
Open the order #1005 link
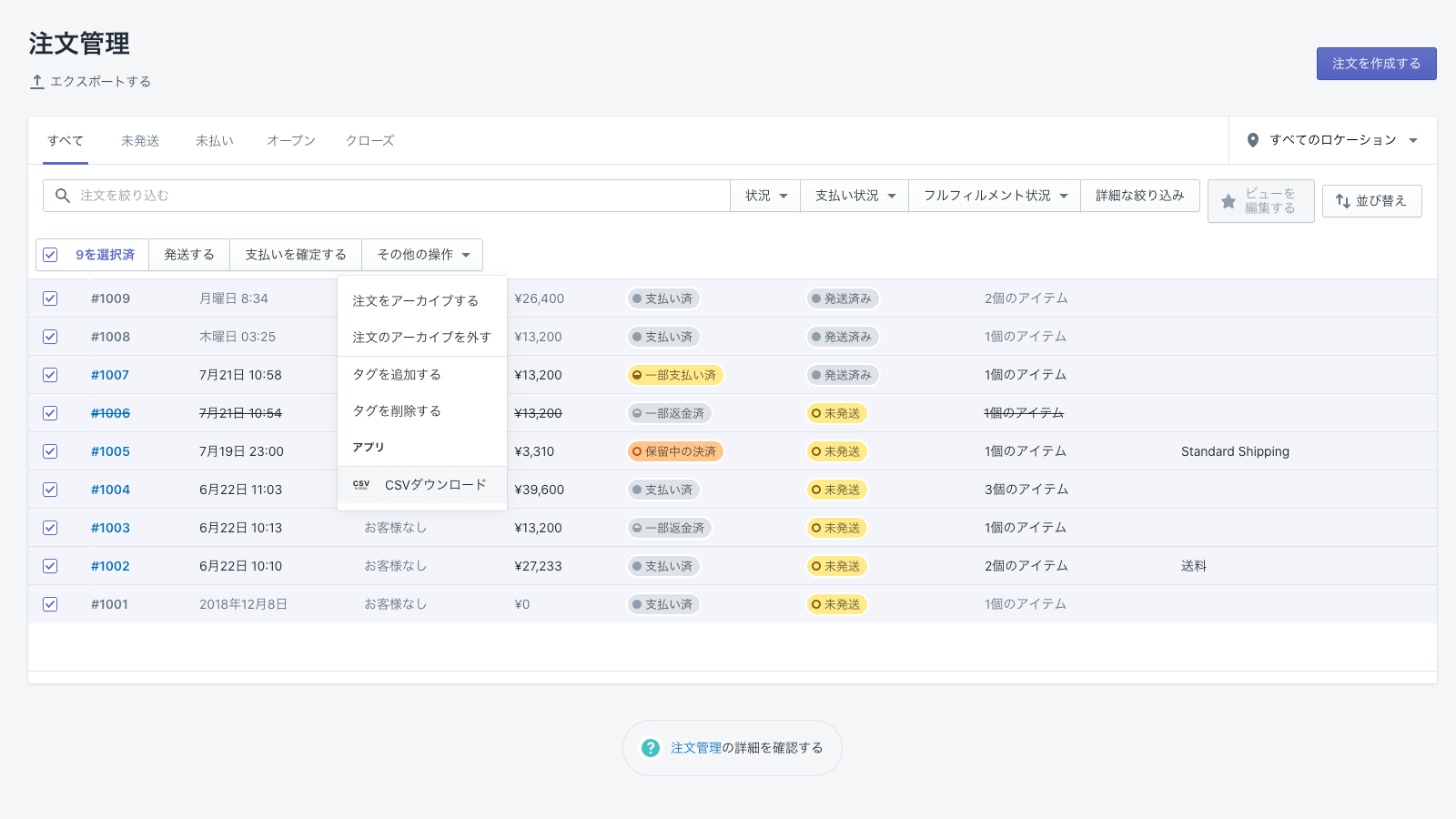point(110,450)
